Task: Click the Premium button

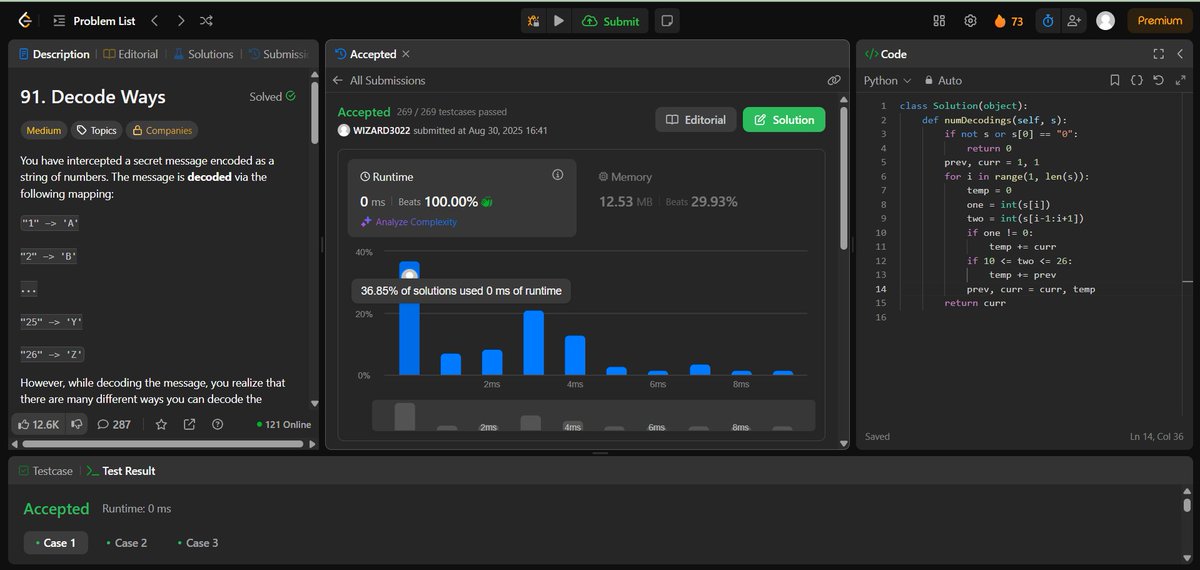Action: click(1160, 20)
